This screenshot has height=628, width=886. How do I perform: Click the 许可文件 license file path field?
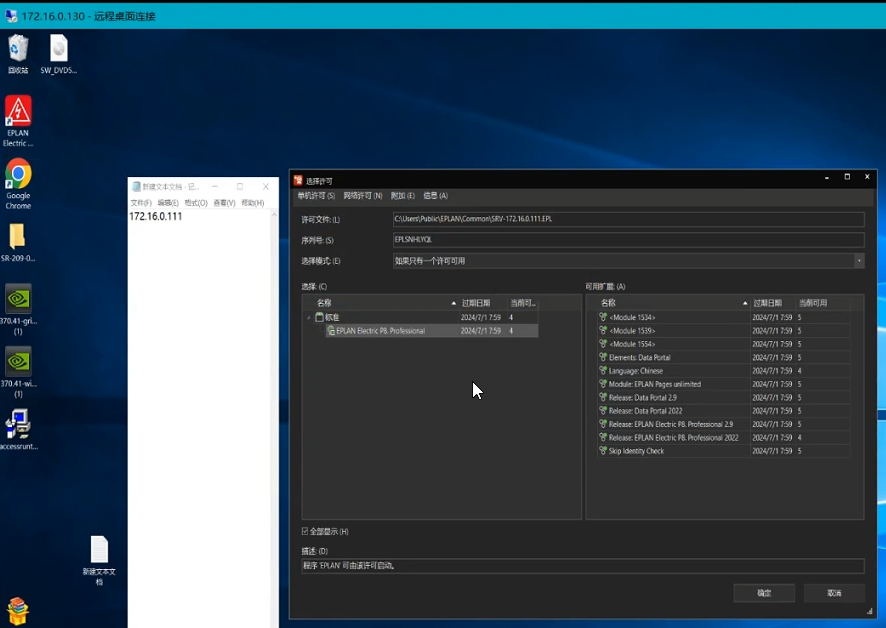point(627,219)
